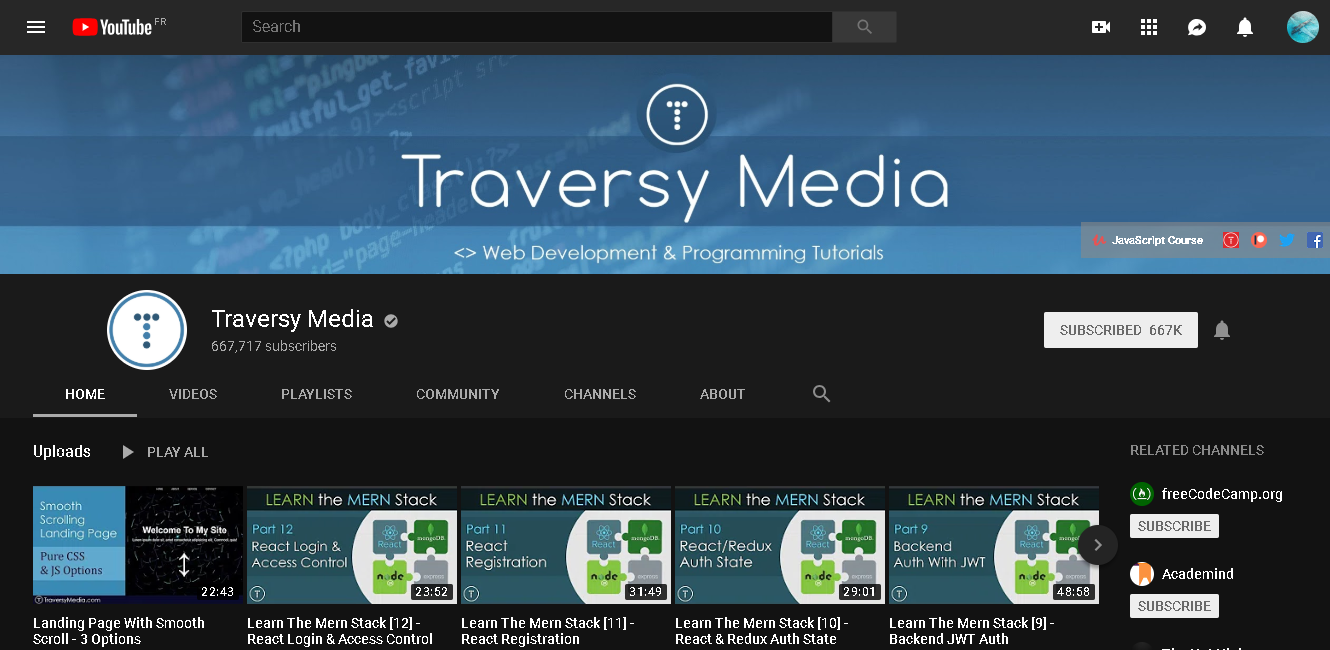Open Academind channel name link
The image size is (1330, 650).
[x=1198, y=574]
